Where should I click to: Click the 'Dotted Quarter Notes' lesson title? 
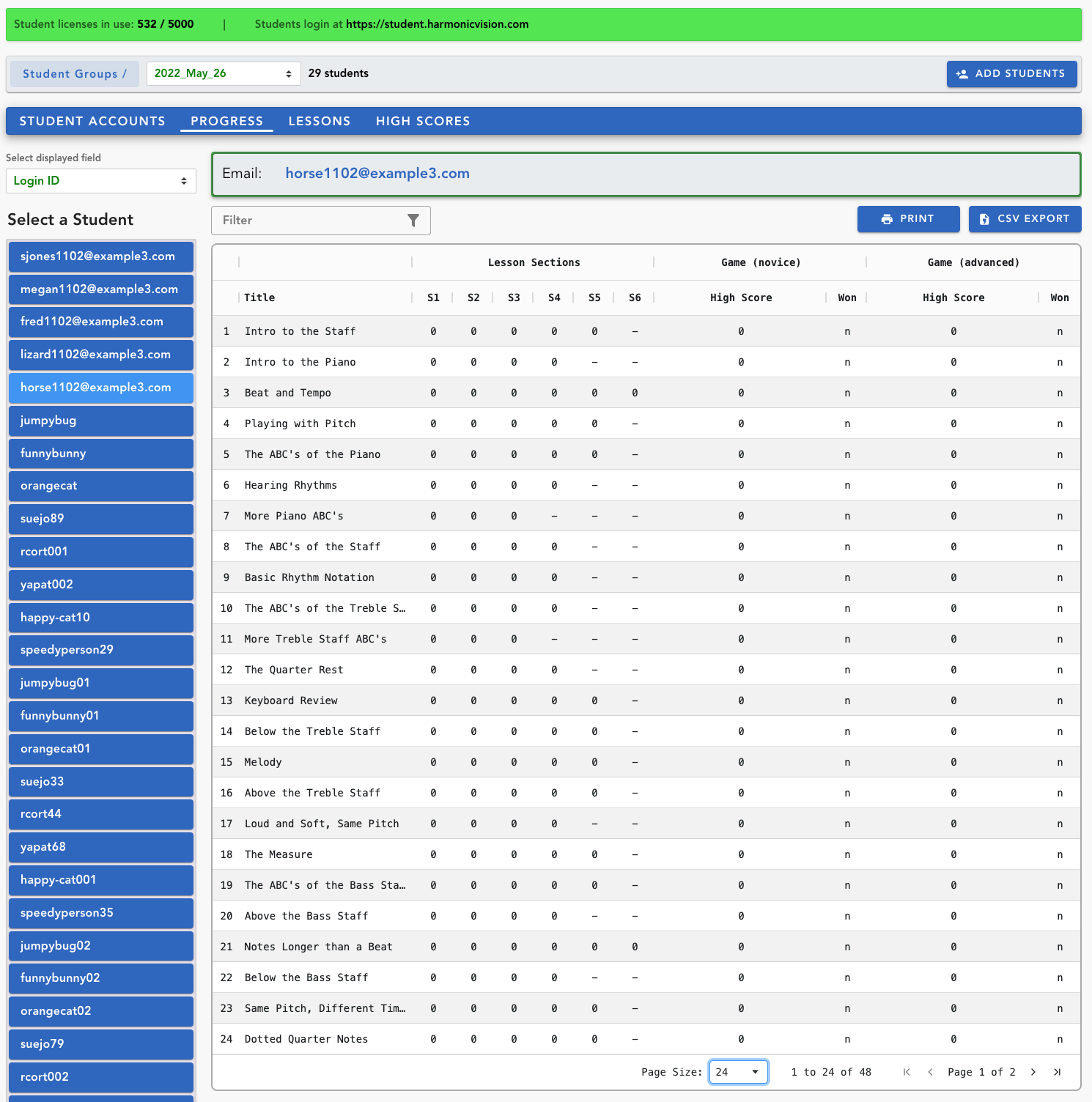tap(306, 1039)
